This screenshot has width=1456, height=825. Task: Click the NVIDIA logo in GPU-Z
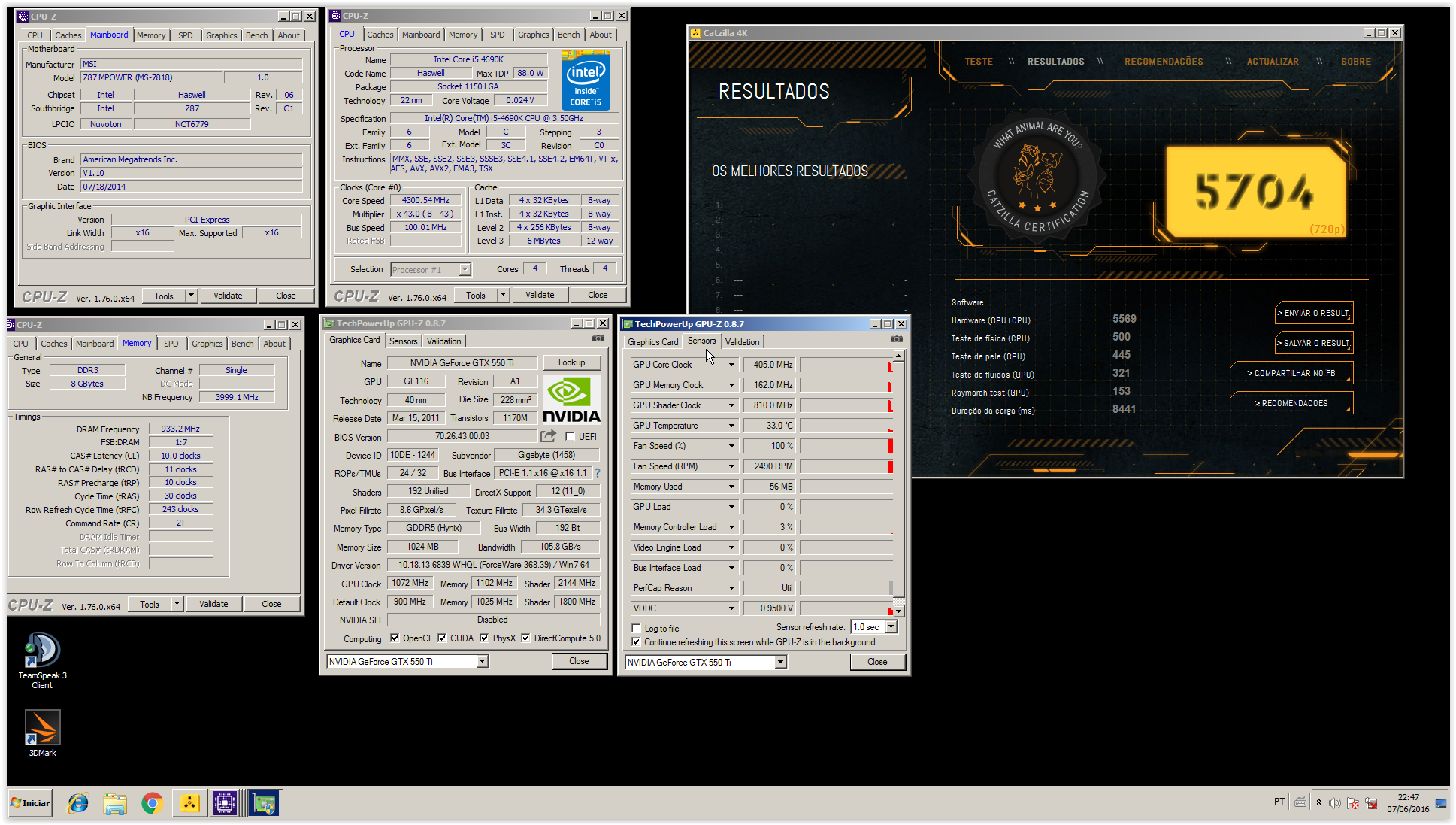[571, 400]
